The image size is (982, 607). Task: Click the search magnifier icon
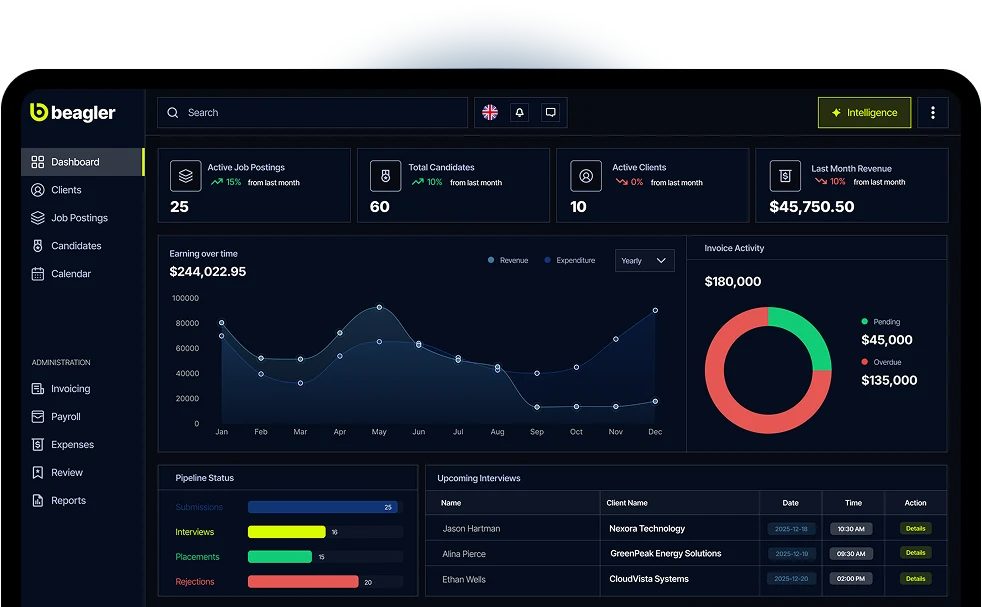tap(173, 113)
